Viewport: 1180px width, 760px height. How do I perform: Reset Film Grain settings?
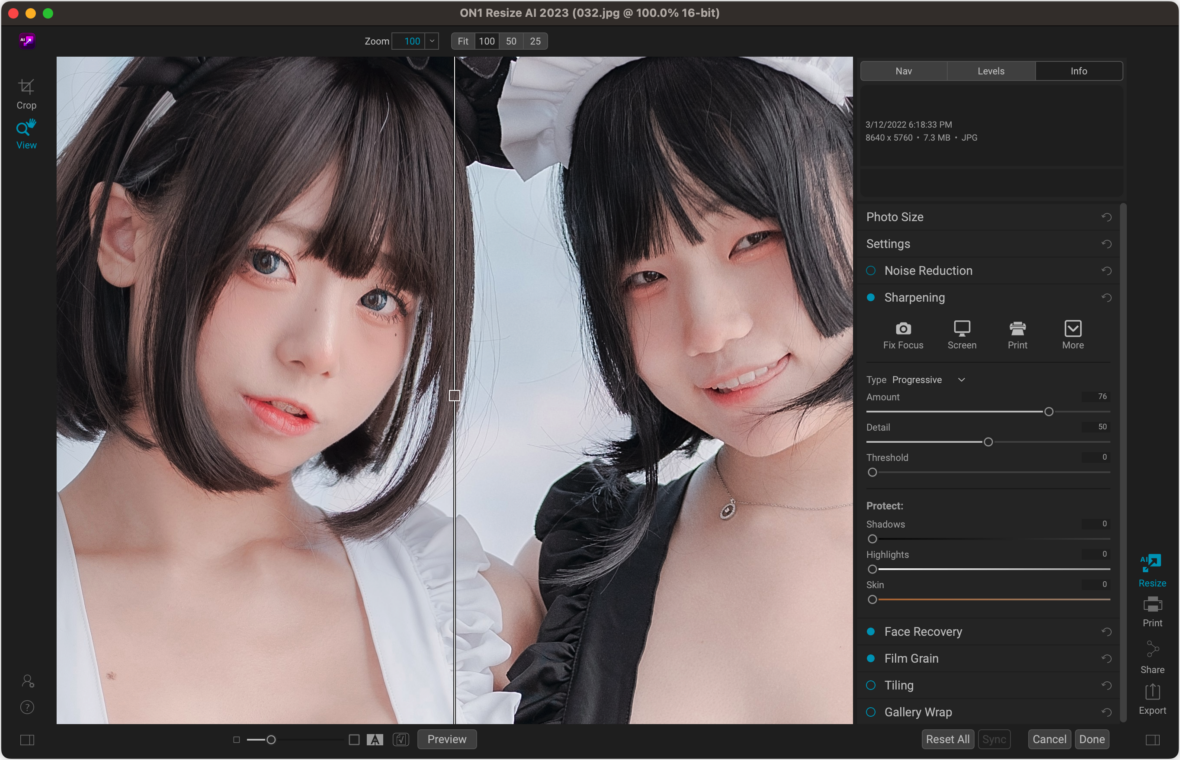(1106, 658)
